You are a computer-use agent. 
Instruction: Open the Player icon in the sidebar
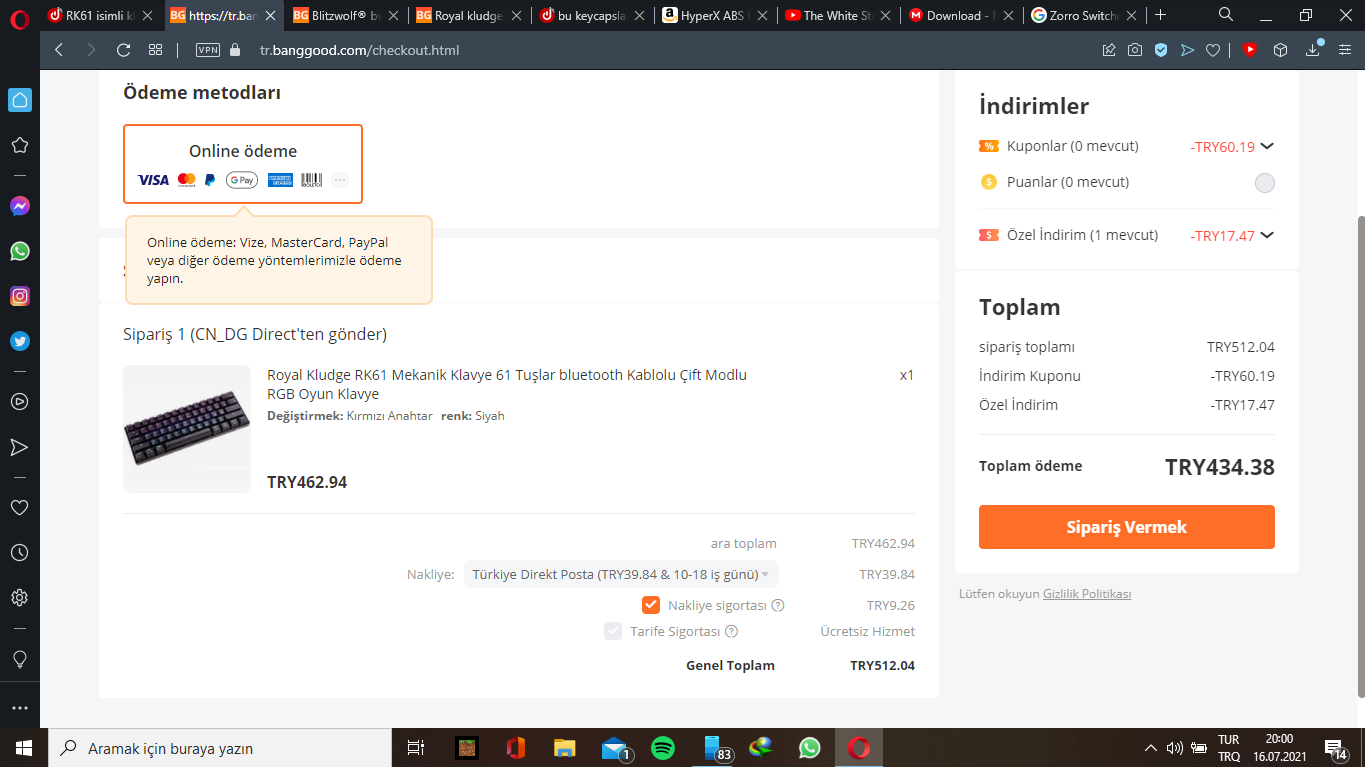(x=19, y=401)
